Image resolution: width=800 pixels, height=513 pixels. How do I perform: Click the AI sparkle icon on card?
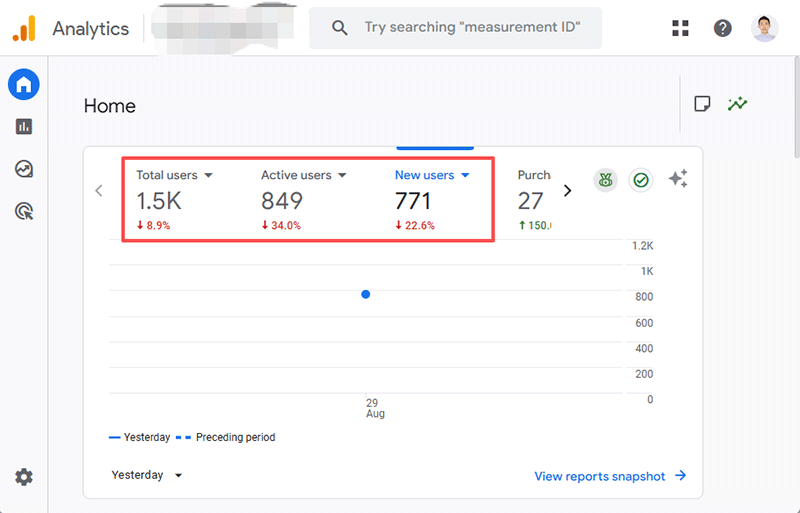click(678, 179)
